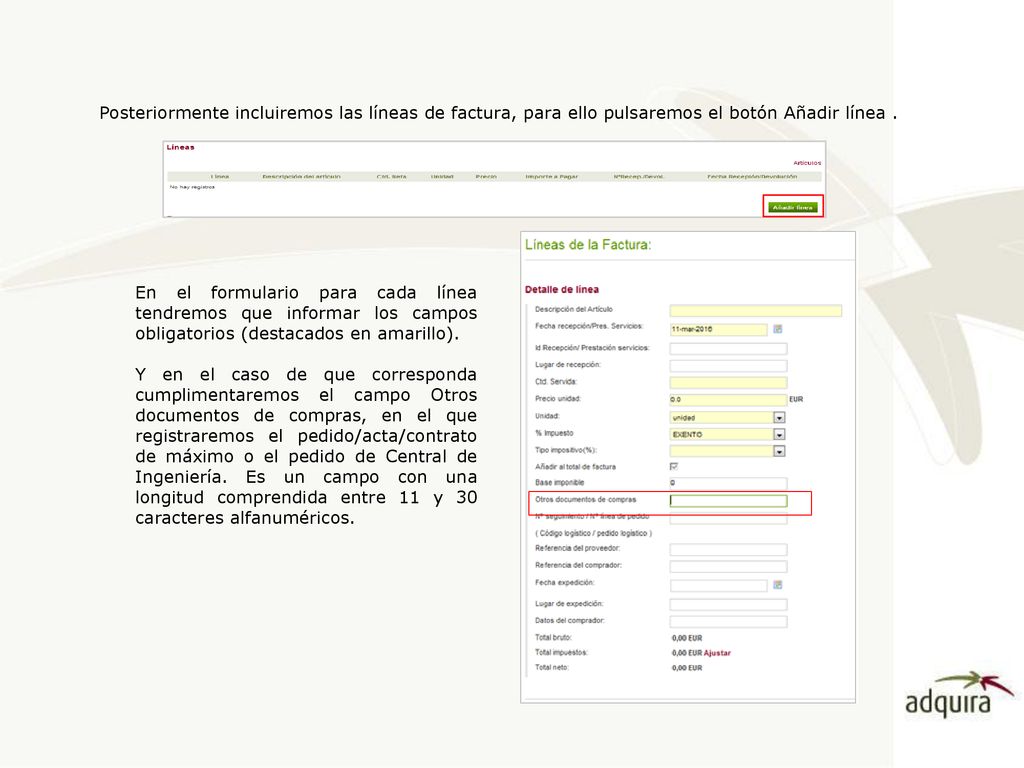The width and height of the screenshot is (1024, 768).
Task: Click the Fecha Recepción/Devolución column header
Action: 752,176
